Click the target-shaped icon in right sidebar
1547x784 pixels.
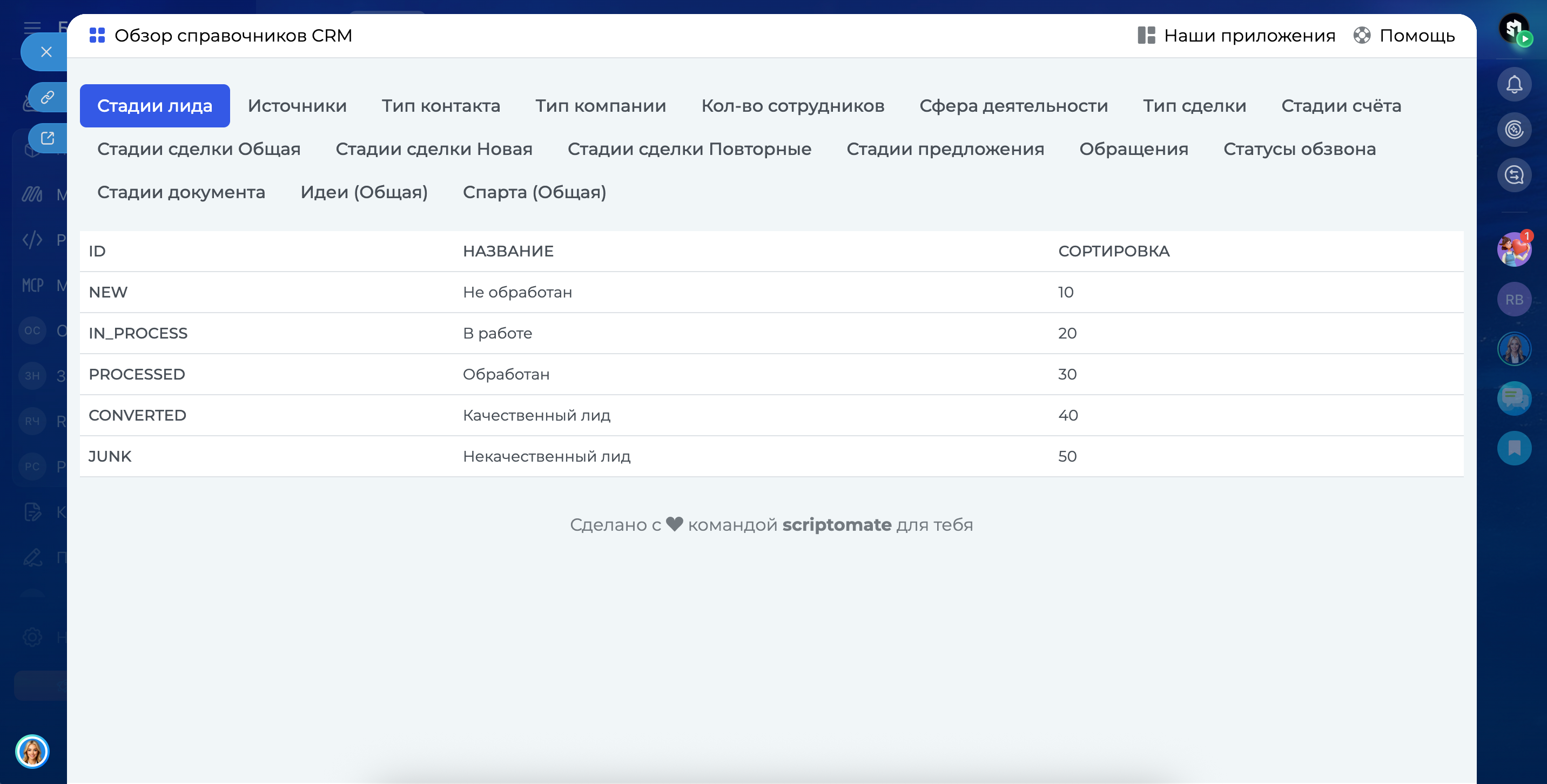(1514, 129)
